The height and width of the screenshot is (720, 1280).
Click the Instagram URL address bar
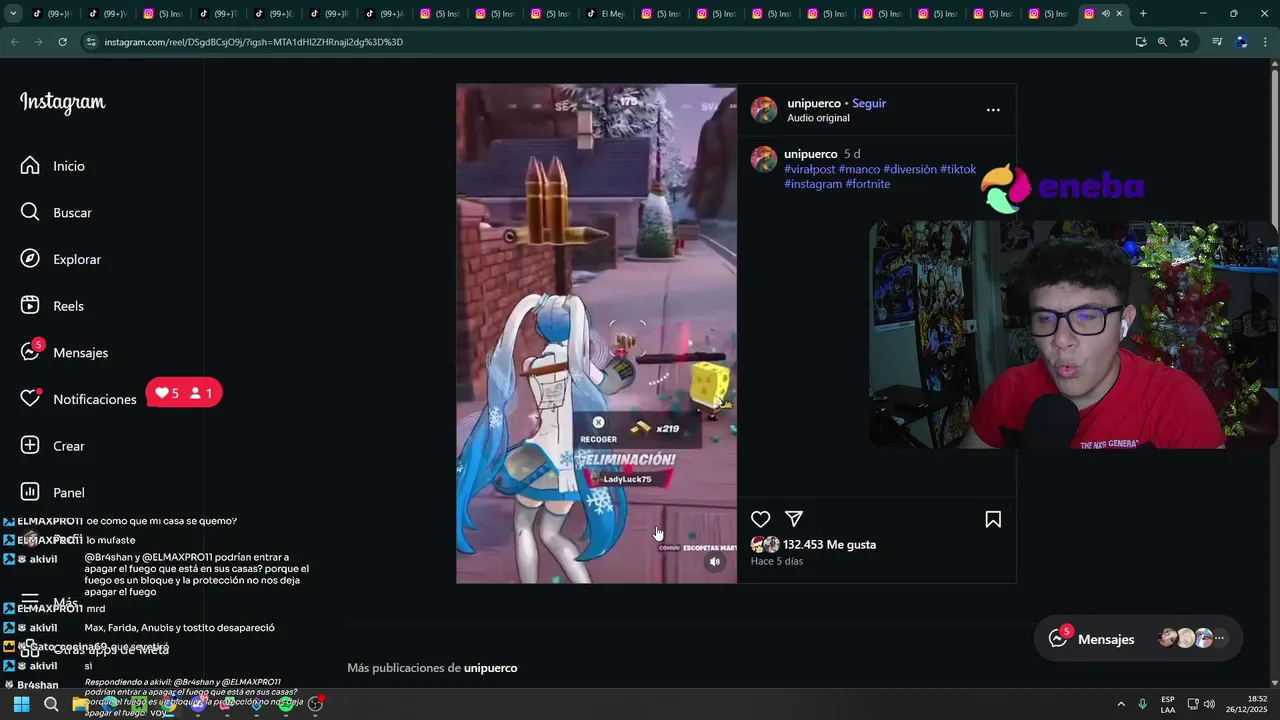pos(600,42)
